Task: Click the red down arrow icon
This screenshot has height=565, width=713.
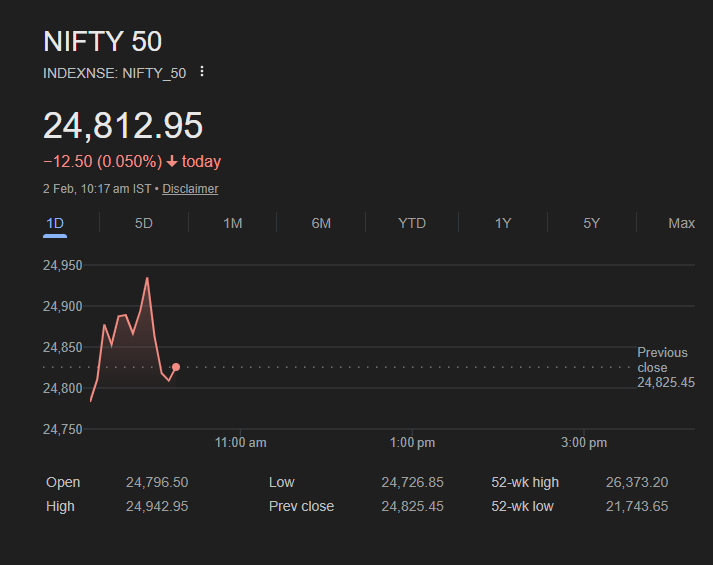Action: pyautogui.click(x=172, y=162)
